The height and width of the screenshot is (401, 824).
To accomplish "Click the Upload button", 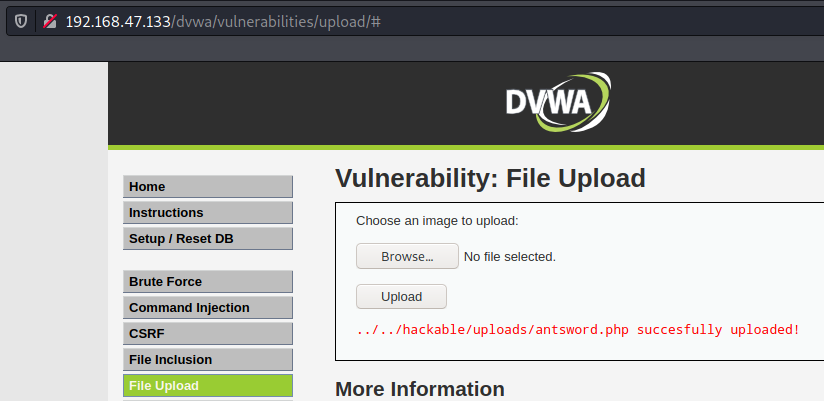I will point(401,297).
